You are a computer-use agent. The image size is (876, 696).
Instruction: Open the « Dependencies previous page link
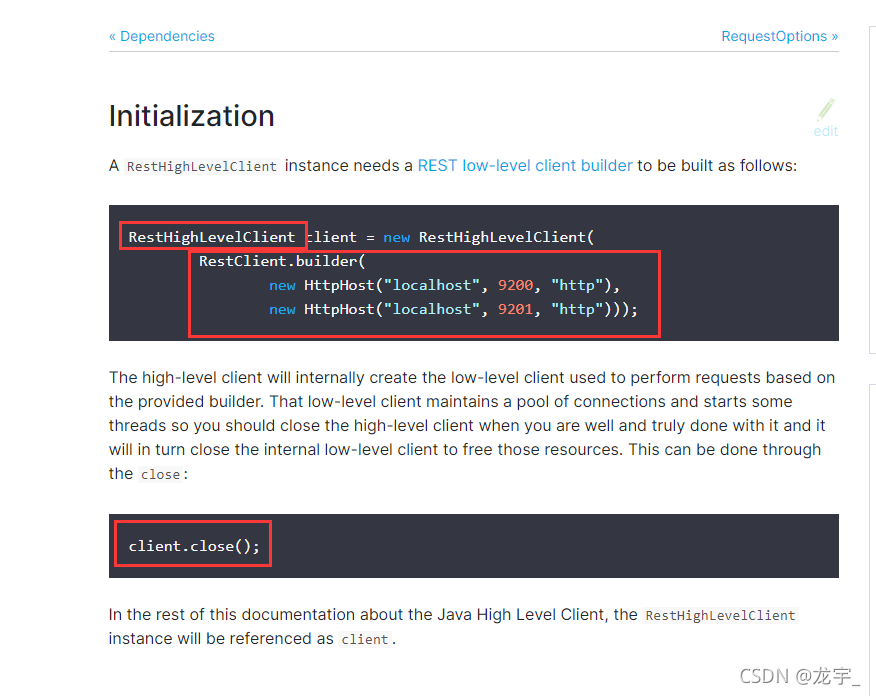pos(161,36)
